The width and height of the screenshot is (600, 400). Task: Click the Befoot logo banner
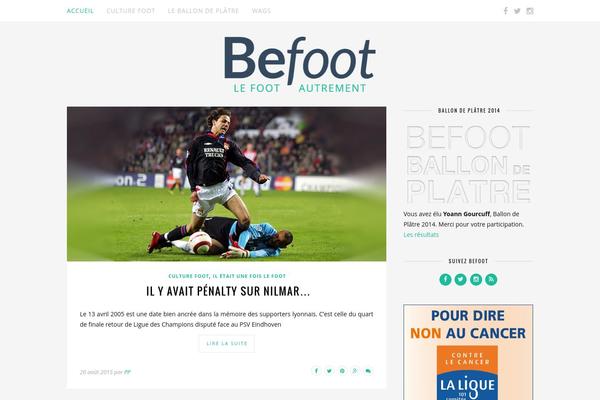300,65
